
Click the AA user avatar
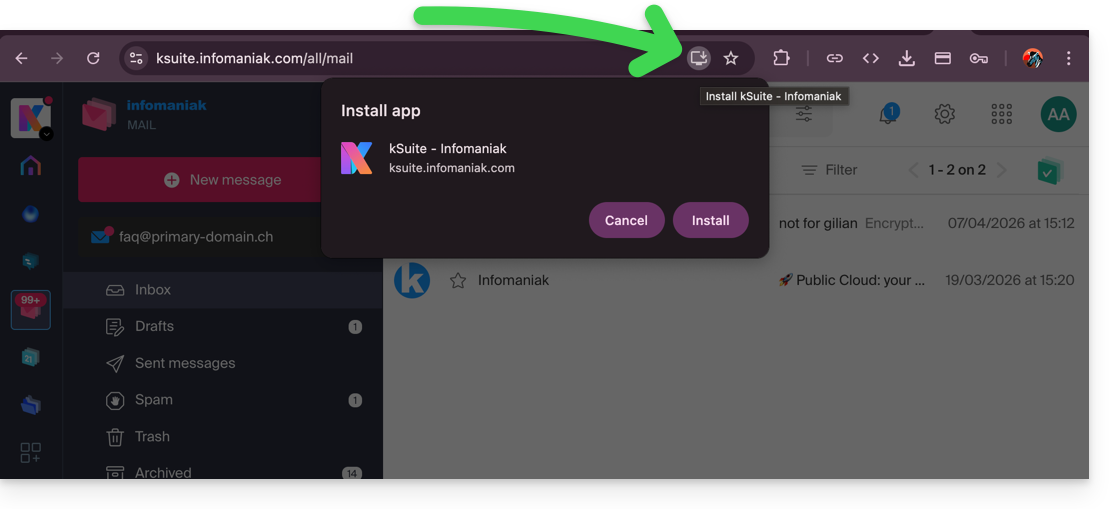pos(1058,114)
